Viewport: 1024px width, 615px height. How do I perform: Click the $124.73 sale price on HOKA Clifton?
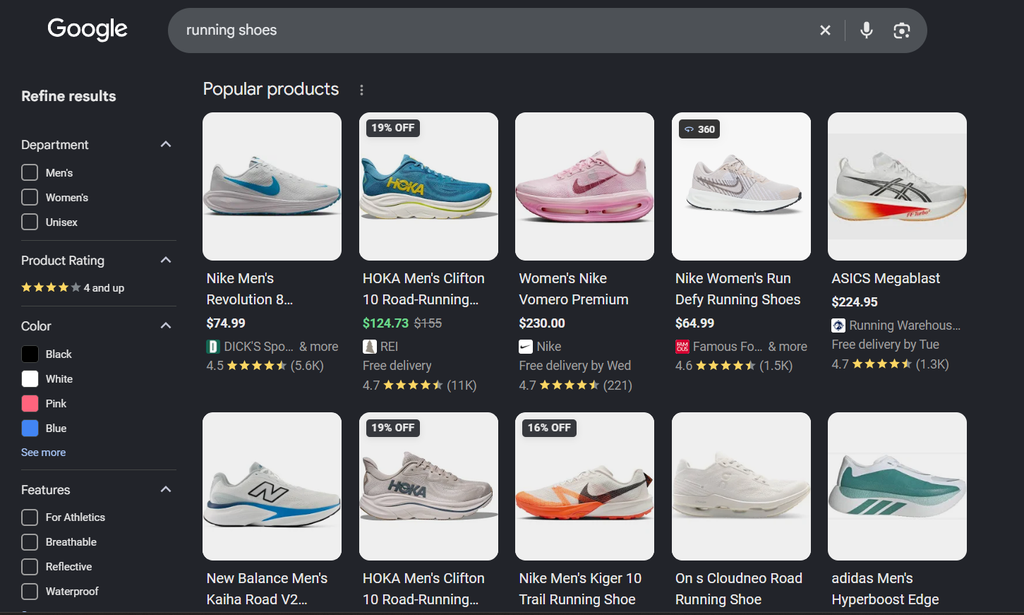pos(385,323)
